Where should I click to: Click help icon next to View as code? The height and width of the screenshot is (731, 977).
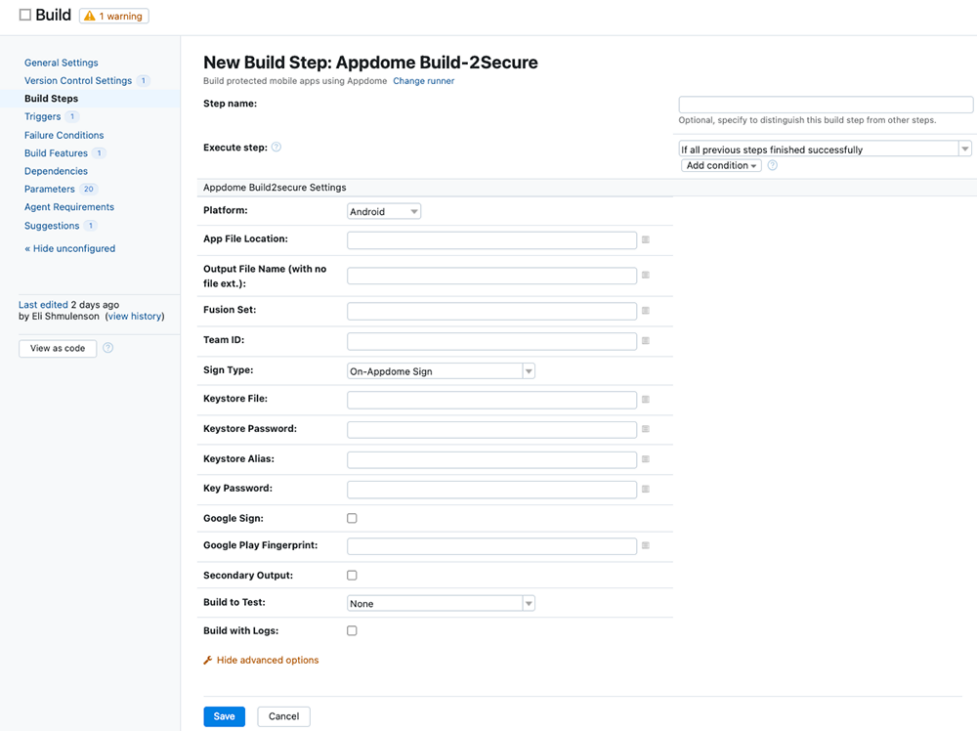(x=108, y=348)
